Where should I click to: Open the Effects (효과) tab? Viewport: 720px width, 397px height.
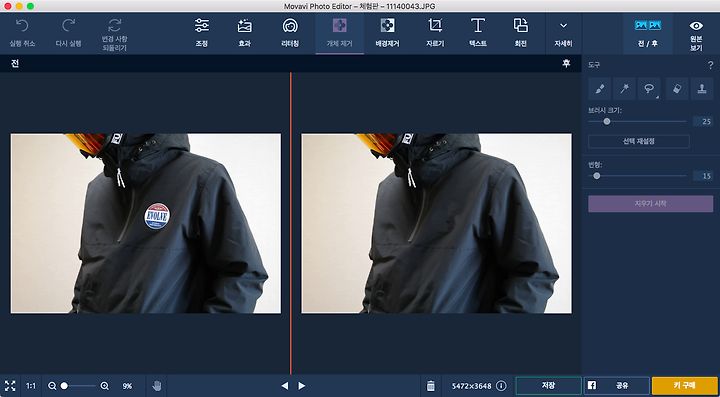[244, 32]
